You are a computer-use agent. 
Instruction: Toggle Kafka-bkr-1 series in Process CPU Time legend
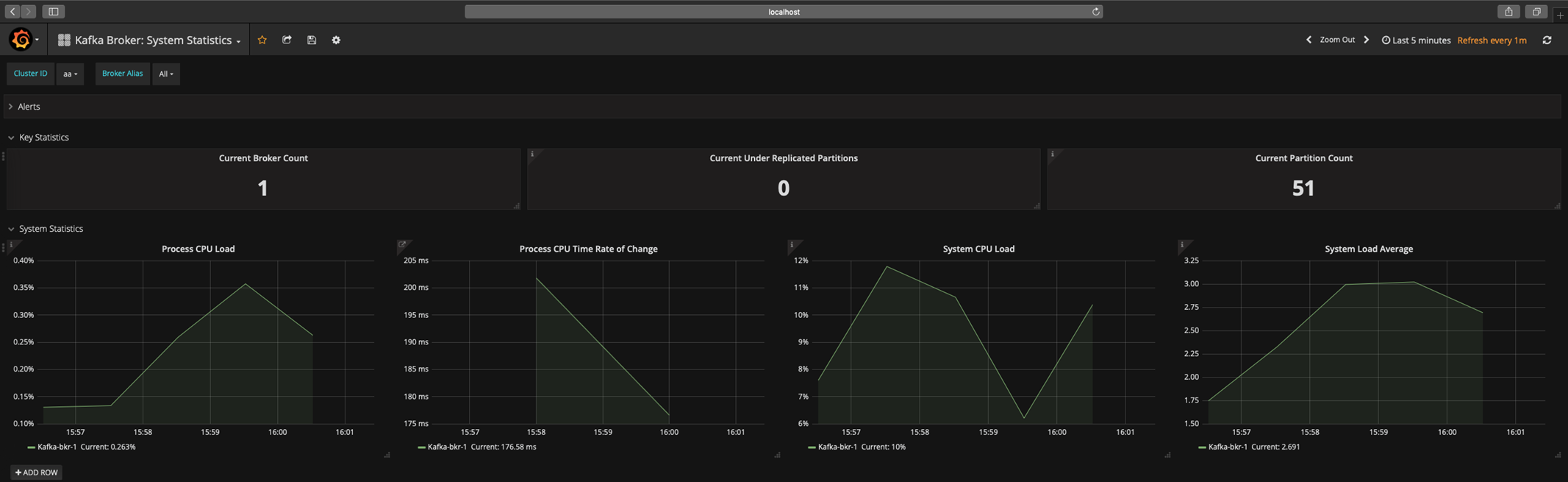(447, 447)
